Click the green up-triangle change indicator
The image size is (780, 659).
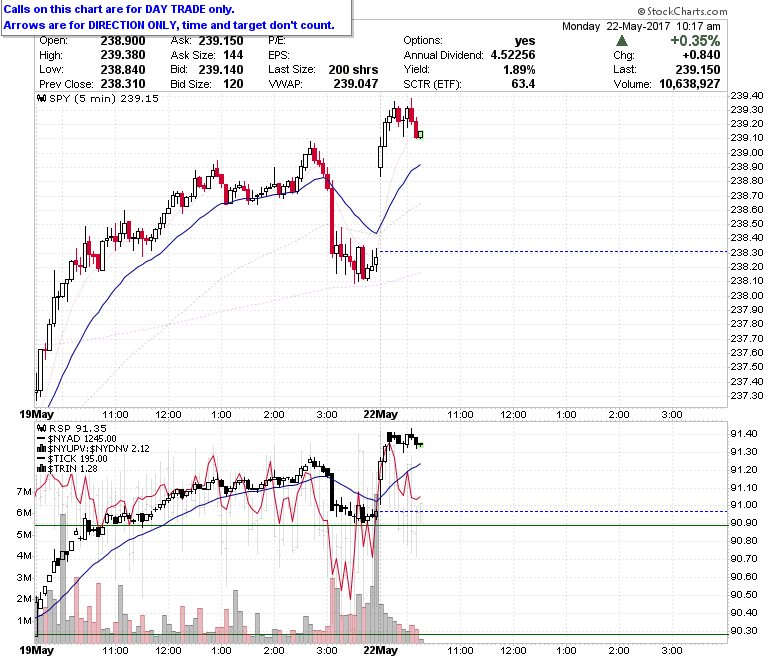622,41
